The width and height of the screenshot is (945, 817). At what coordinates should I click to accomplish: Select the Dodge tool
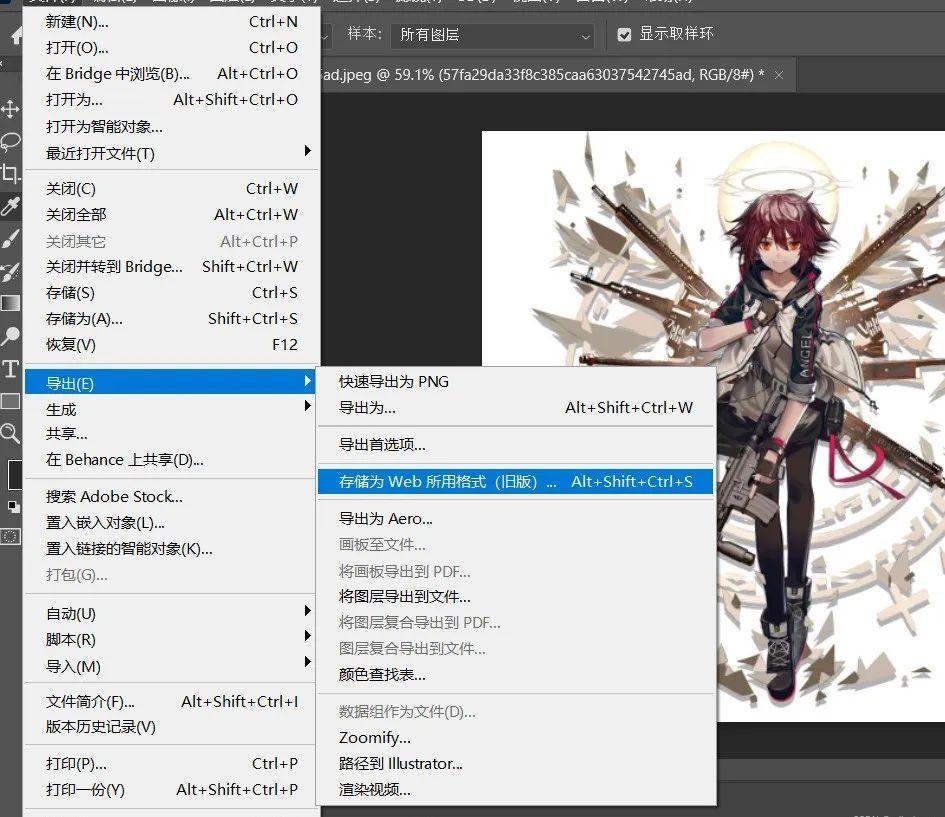[x=10, y=336]
